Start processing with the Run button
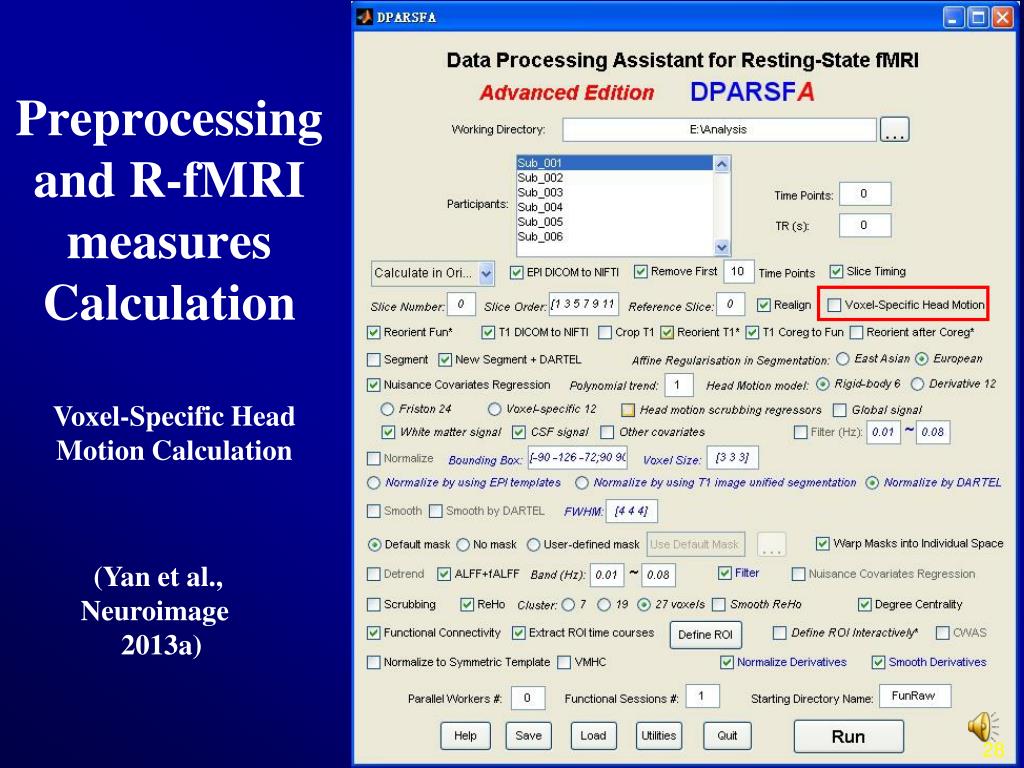This screenshot has height=768, width=1024. click(x=848, y=737)
